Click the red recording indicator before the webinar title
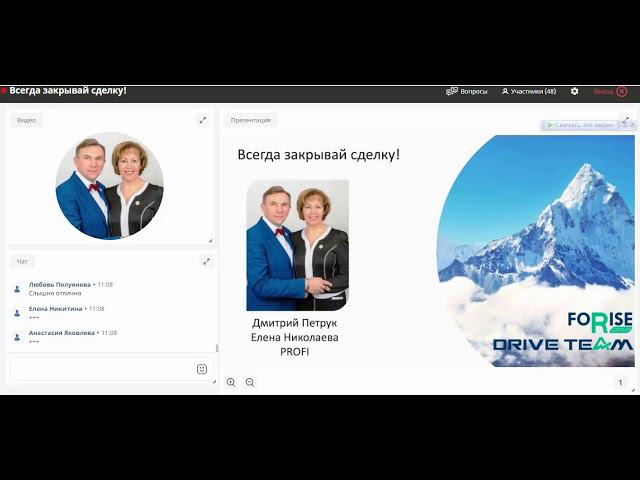 (x=4, y=91)
